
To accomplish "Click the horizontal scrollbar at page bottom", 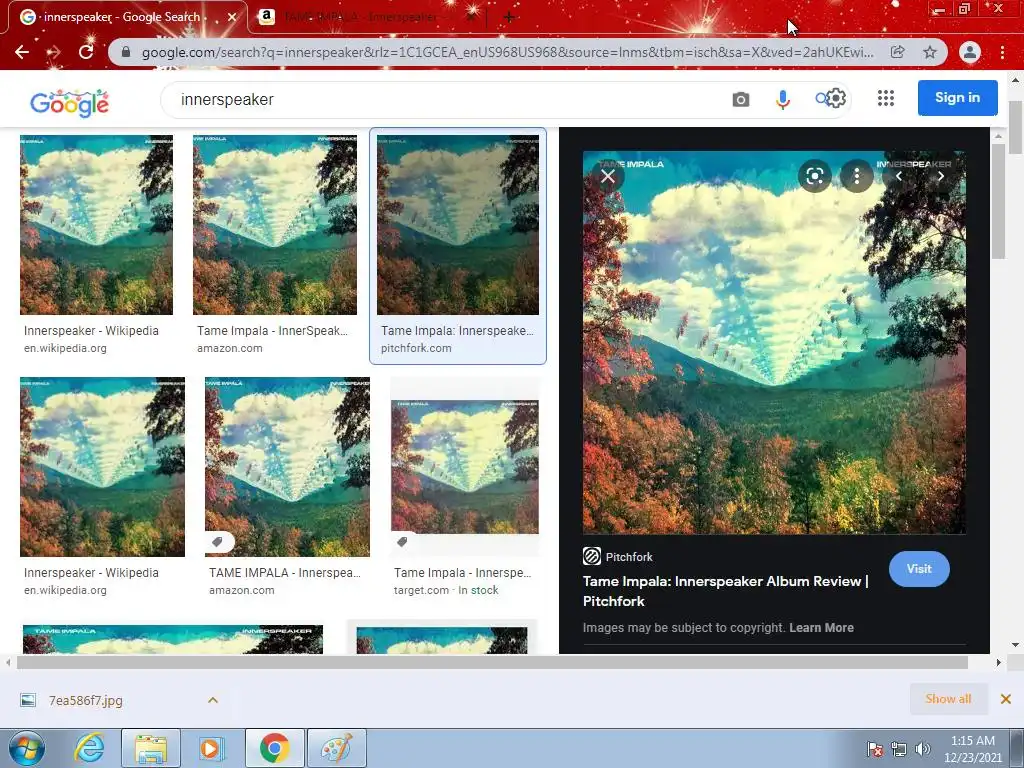I will coord(492,662).
